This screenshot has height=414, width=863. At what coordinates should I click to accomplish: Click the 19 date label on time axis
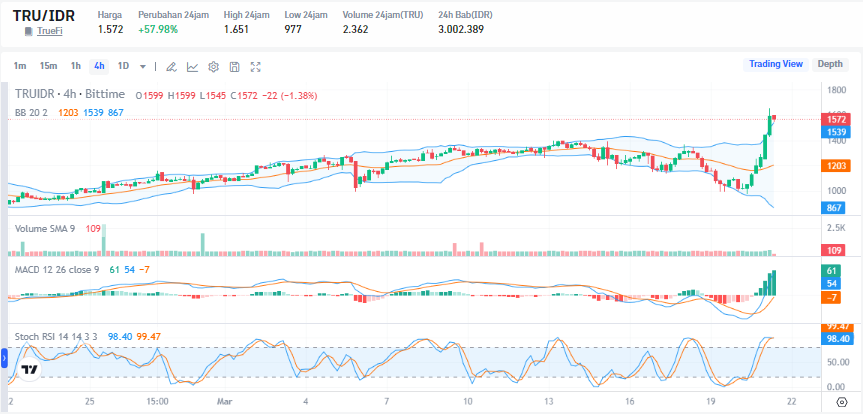(711, 400)
